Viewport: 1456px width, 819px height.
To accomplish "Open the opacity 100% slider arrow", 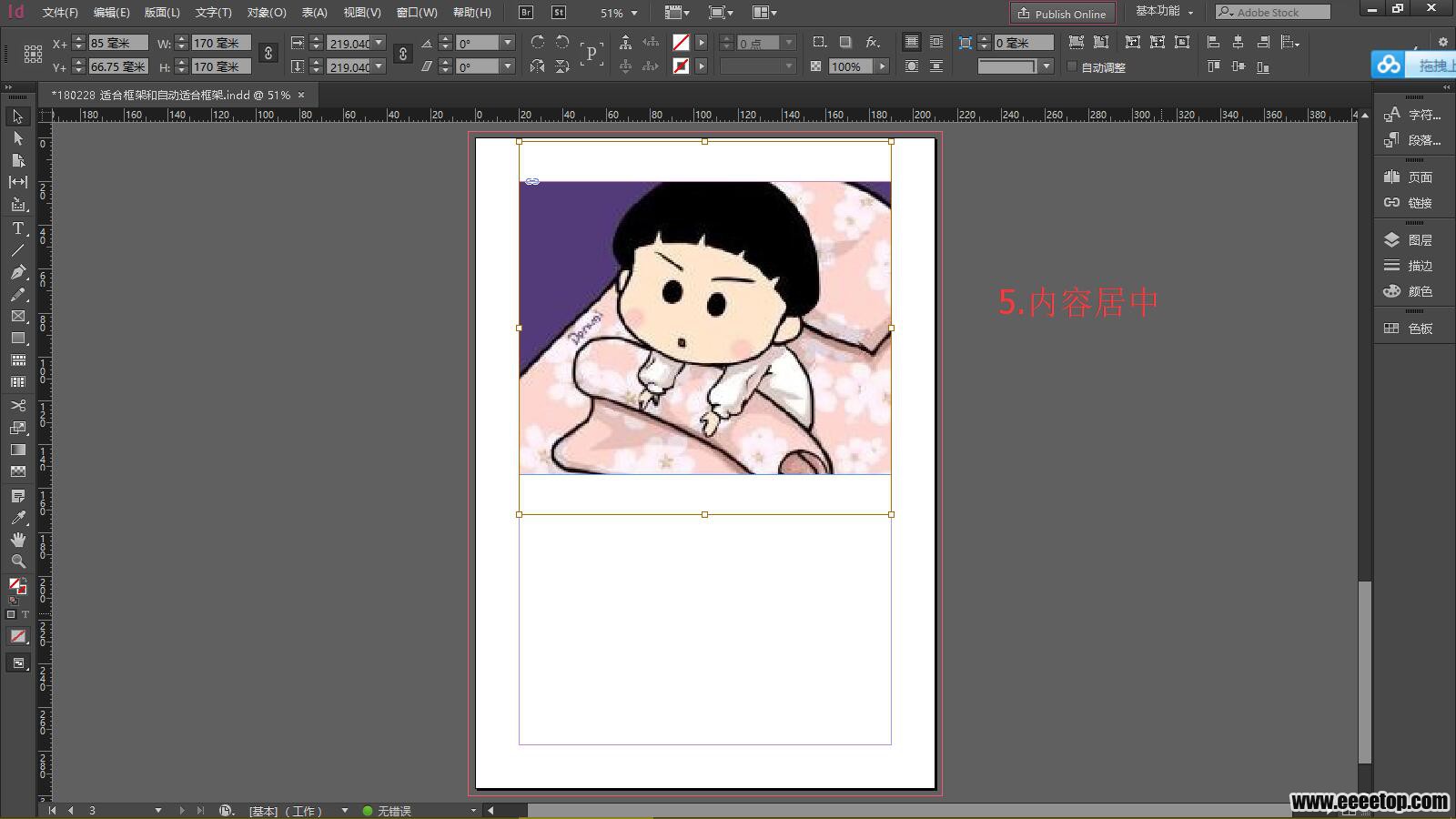I will pos(882,66).
